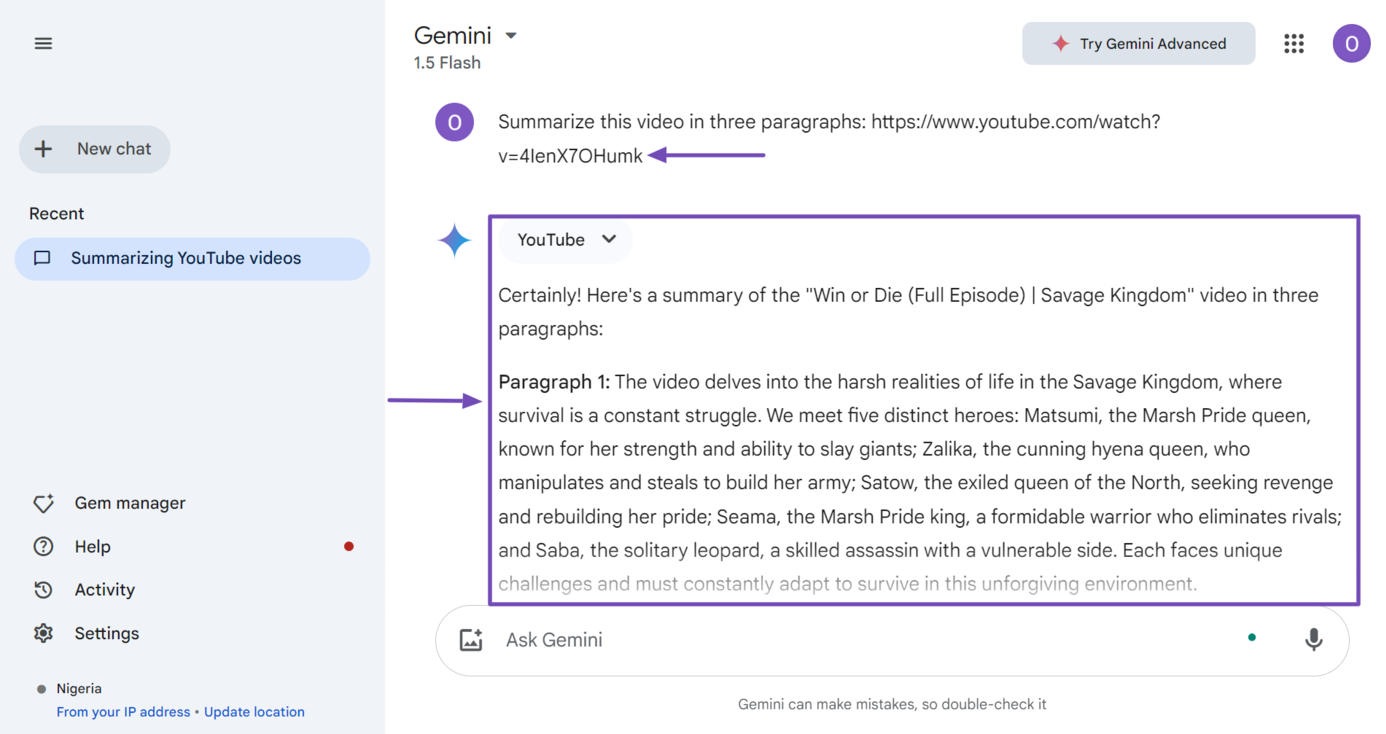1386x734 pixels.
Task: Click the '1.5 Flash' model label
Action: click(447, 63)
